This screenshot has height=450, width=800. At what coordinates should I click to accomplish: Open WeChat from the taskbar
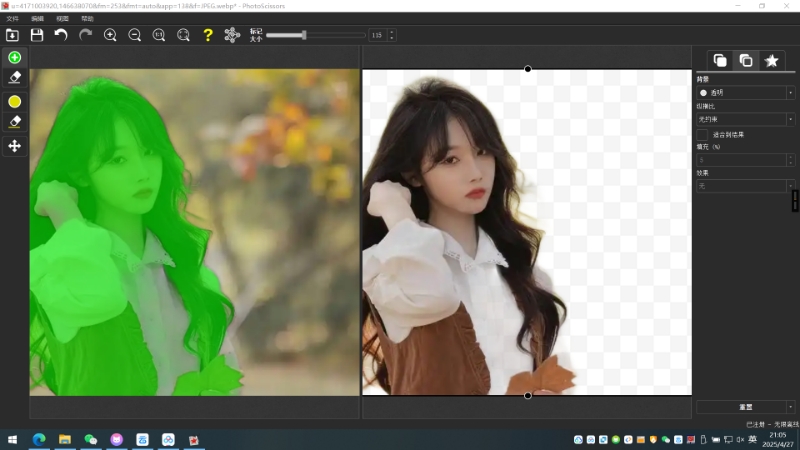click(91, 440)
